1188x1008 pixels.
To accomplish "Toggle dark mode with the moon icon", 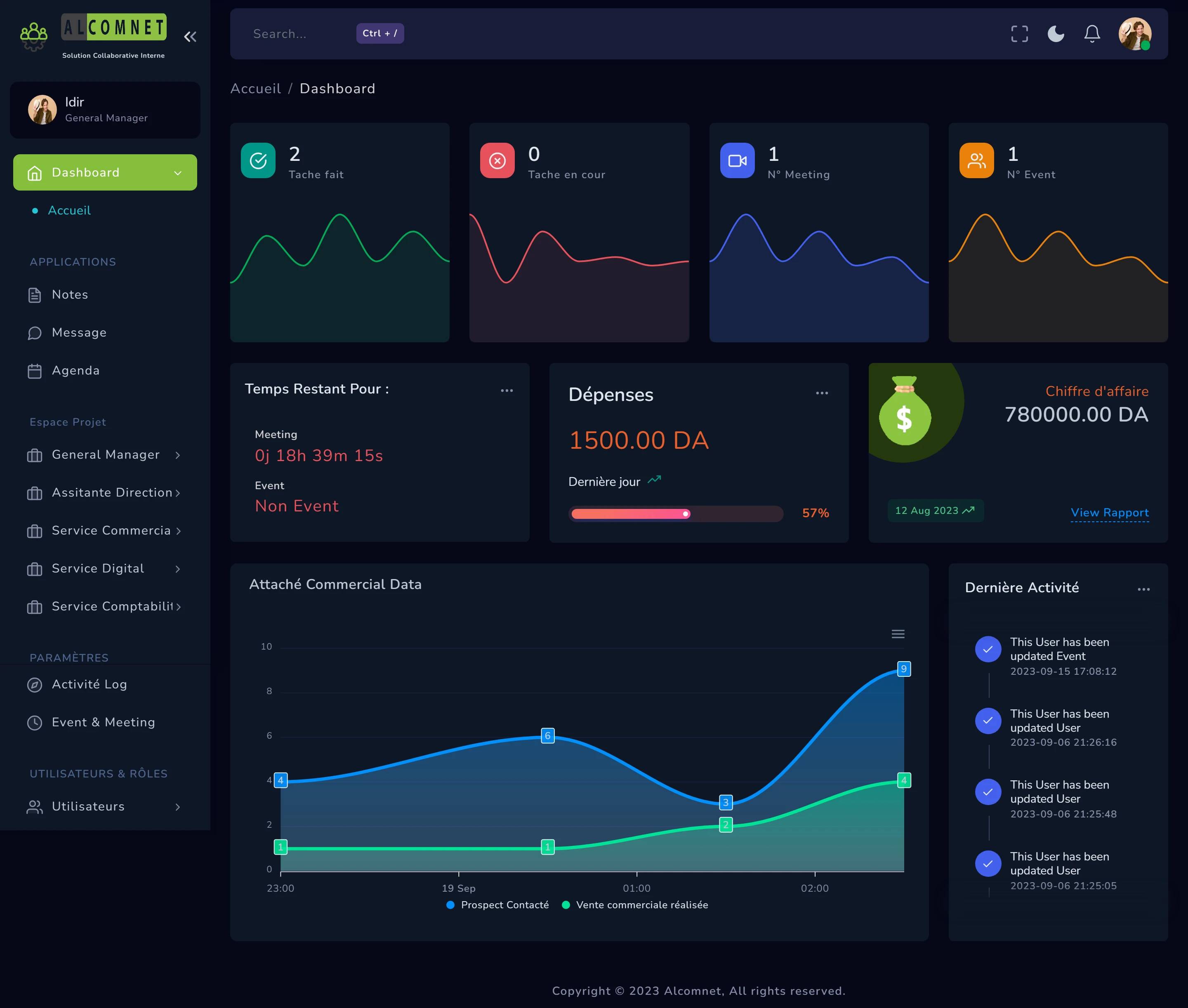I will (1056, 34).
